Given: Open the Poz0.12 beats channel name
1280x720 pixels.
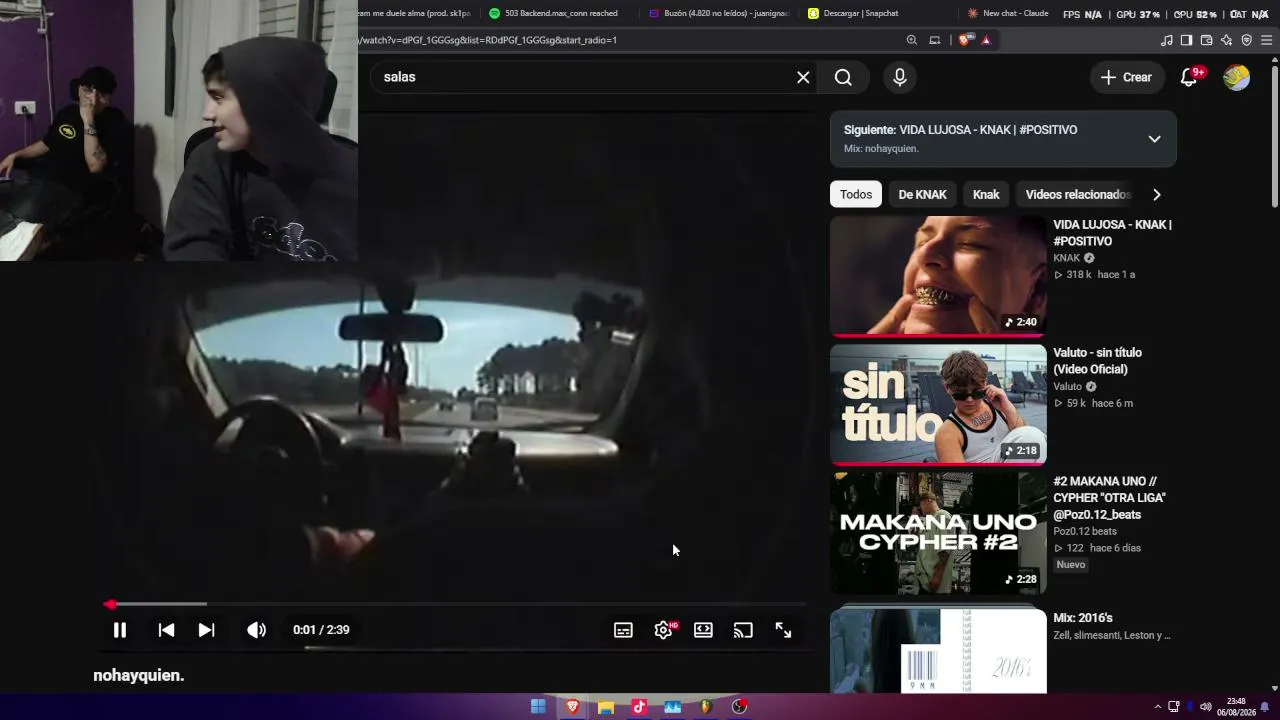Looking at the screenshot, I should pos(1085,531).
